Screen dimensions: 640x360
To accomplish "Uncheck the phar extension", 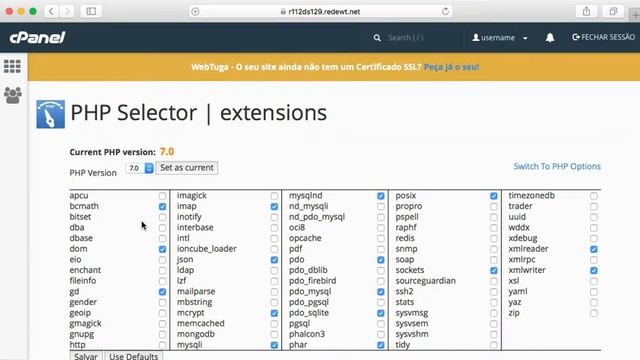I will coord(381,345).
